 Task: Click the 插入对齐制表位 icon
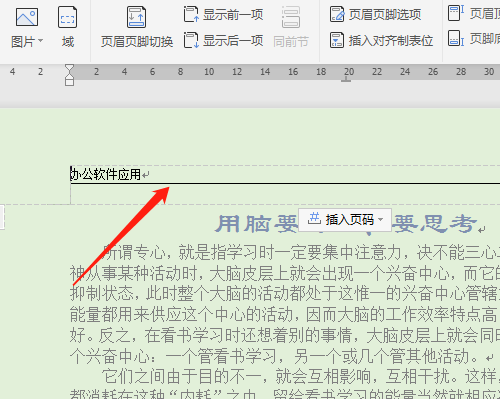[337, 40]
